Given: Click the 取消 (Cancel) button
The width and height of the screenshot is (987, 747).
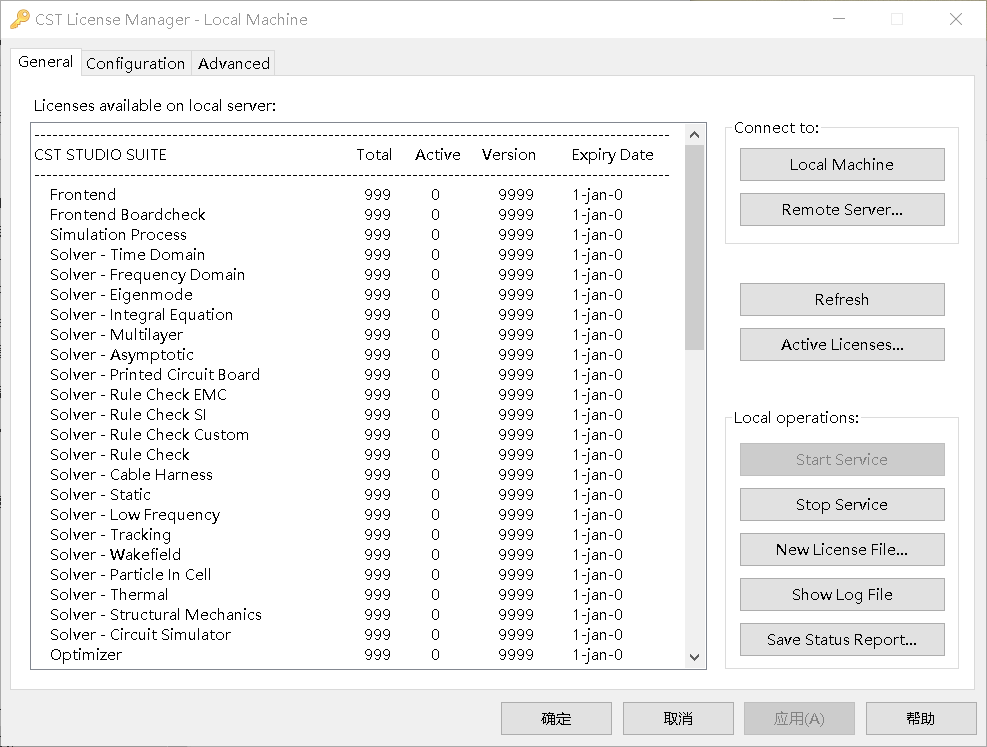Looking at the screenshot, I should [678, 719].
